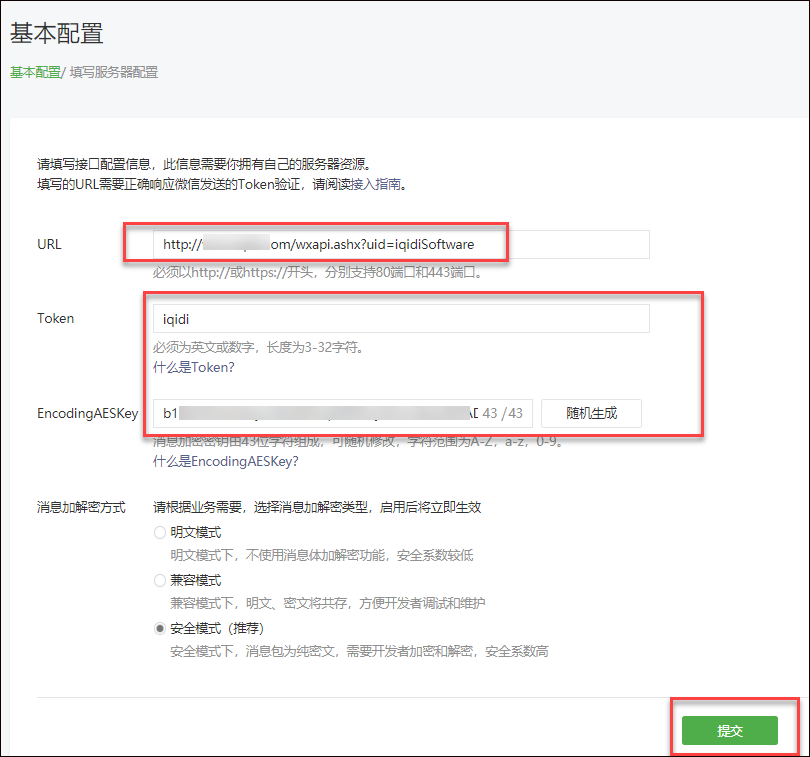Screen dimensions: 810x757
Task: Click the 随机生成 button
Action: coord(591,413)
